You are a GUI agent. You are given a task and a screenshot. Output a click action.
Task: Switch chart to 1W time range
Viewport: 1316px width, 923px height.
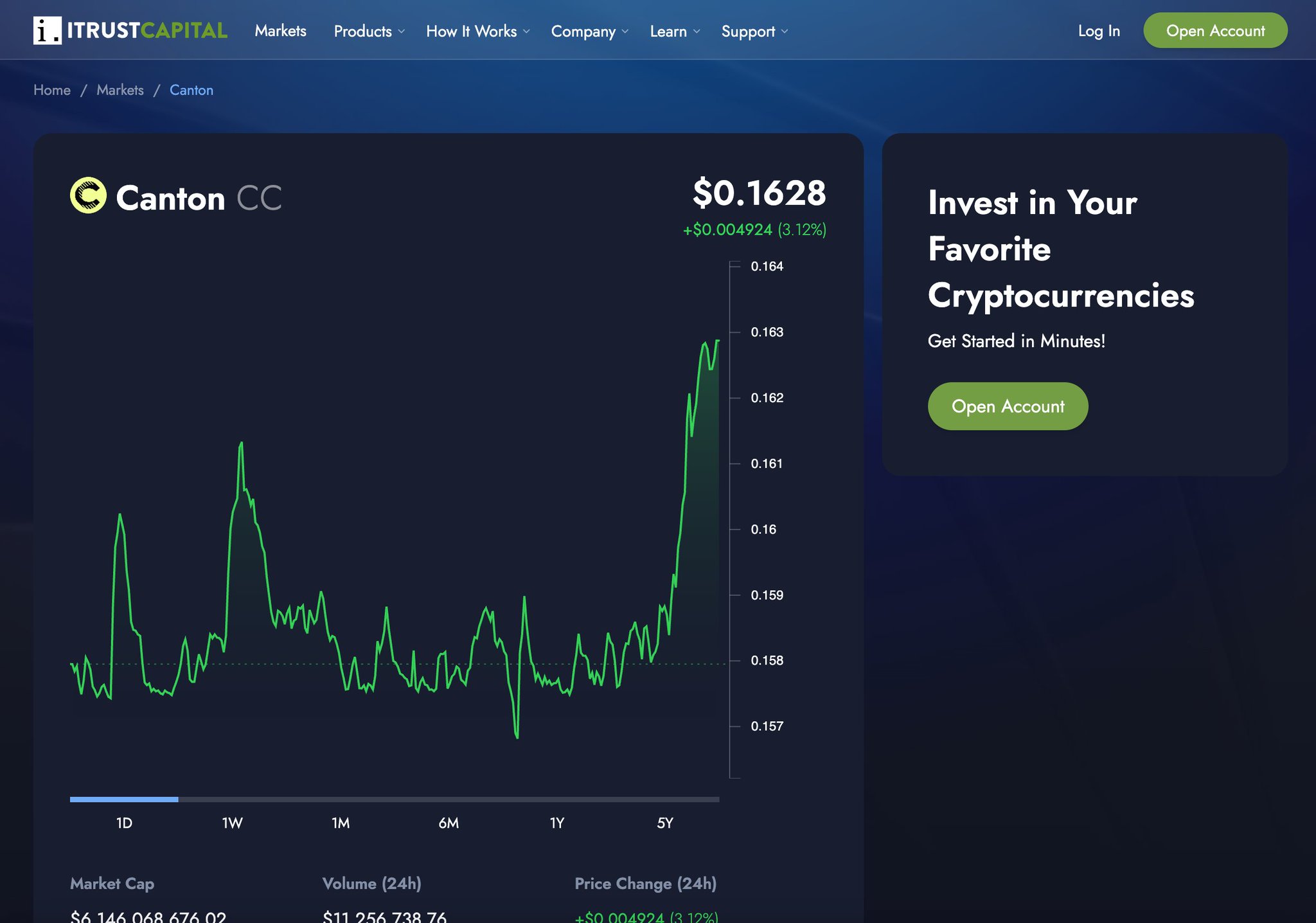(x=232, y=823)
